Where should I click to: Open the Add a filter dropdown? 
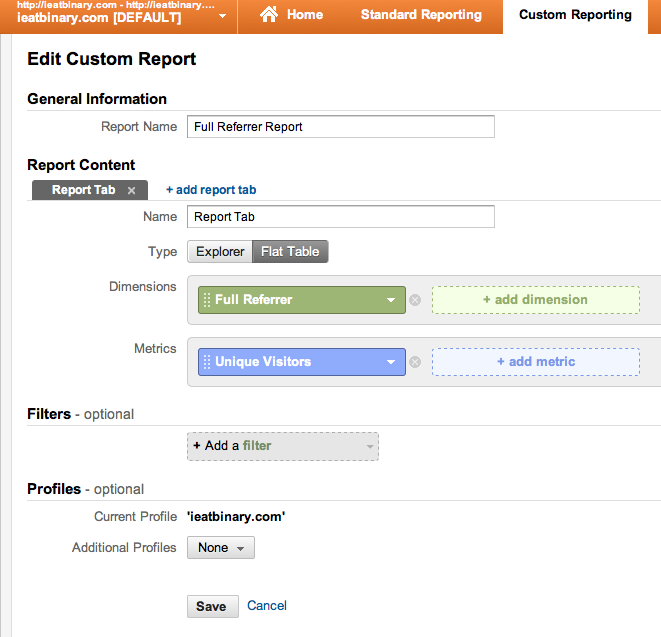(x=283, y=446)
